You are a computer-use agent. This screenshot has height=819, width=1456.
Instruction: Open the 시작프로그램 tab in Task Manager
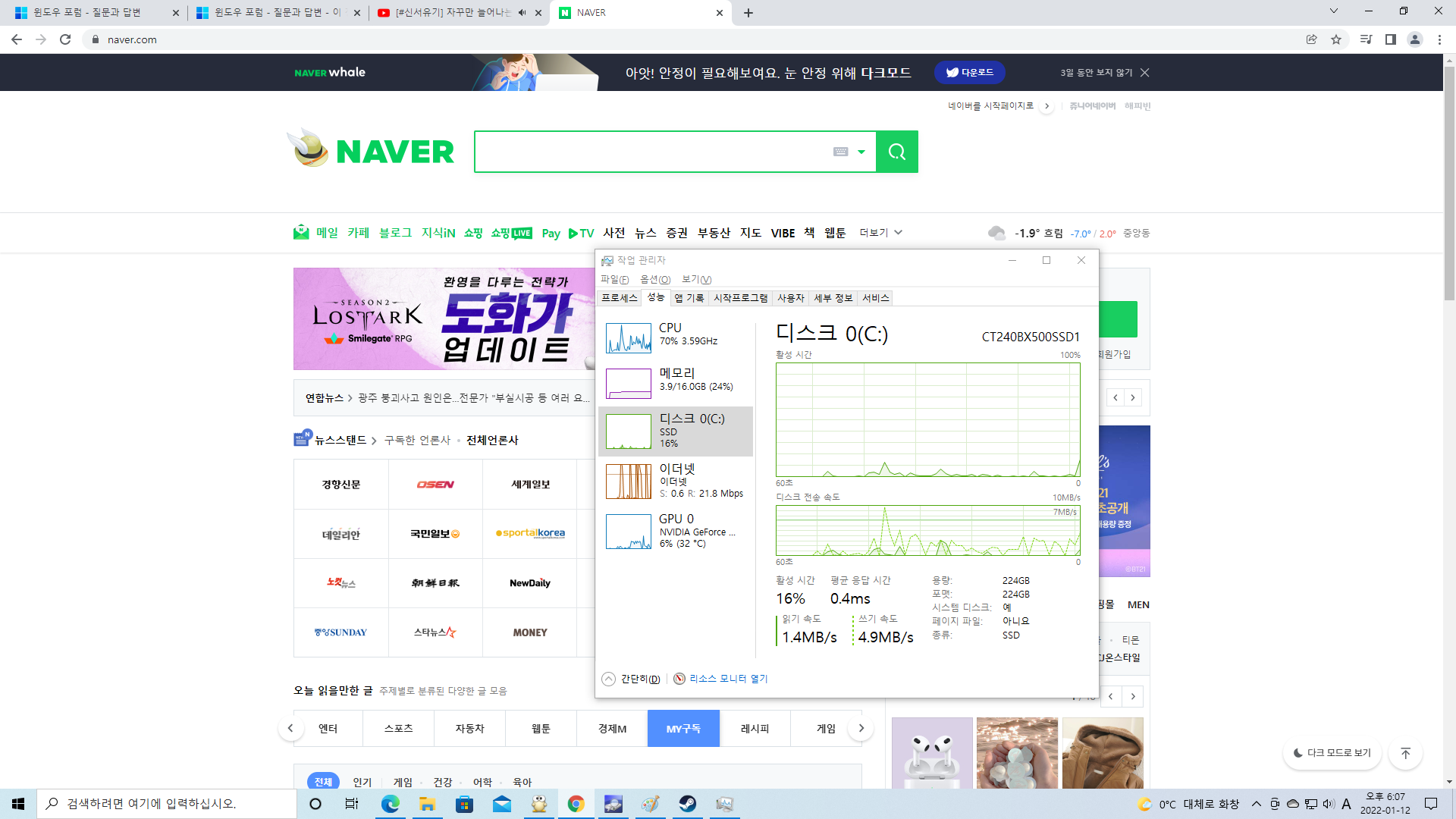point(740,298)
